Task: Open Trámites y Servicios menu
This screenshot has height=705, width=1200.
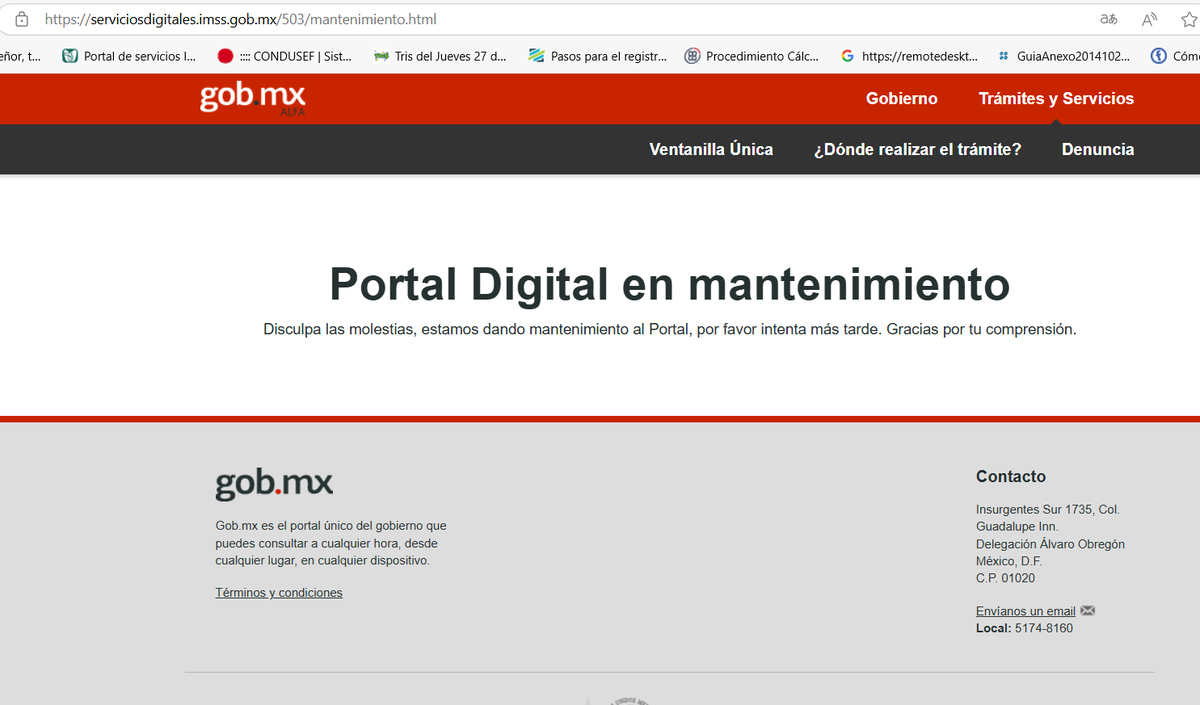Action: point(1056,98)
